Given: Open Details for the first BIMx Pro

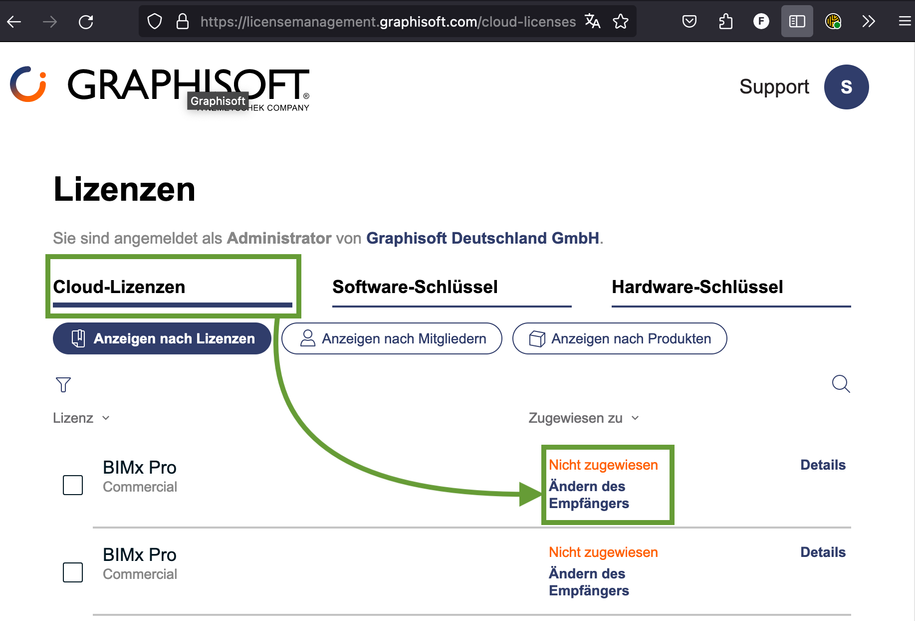Looking at the screenshot, I should pyautogui.click(x=822, y=465).
